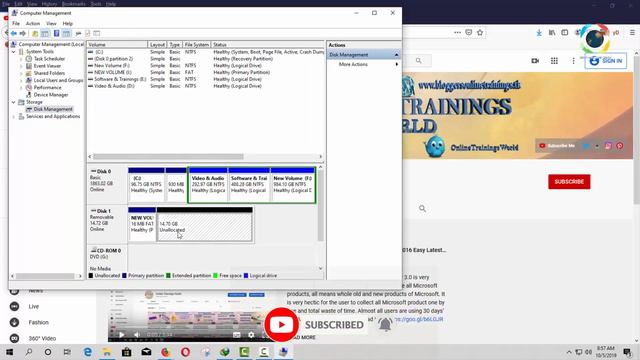Open video settings gear icon
Image resolution: width=640 pixels, height=360 pixels.
[x=251, y=335]
